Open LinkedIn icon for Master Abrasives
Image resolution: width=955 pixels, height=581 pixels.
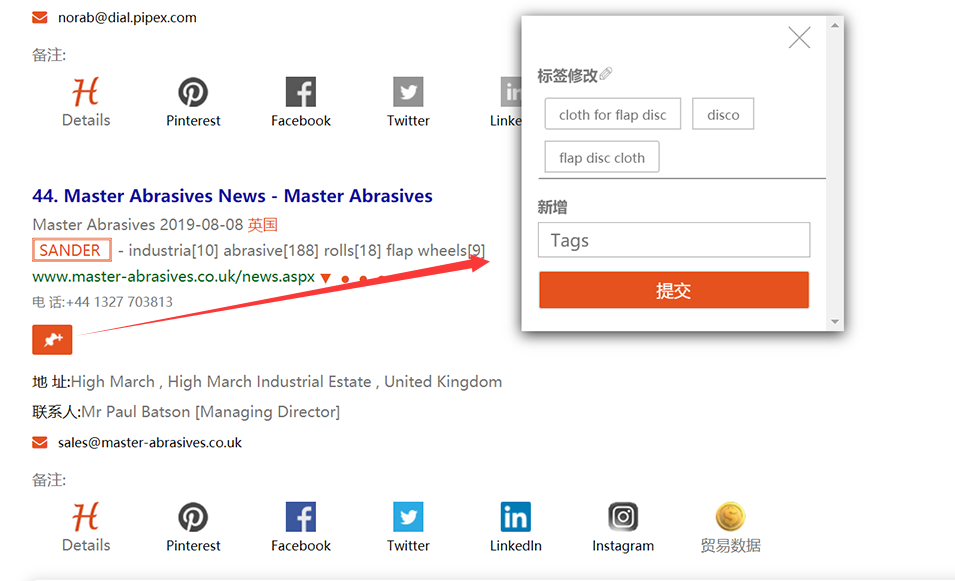pyautogui.click(x=515, y=517)
